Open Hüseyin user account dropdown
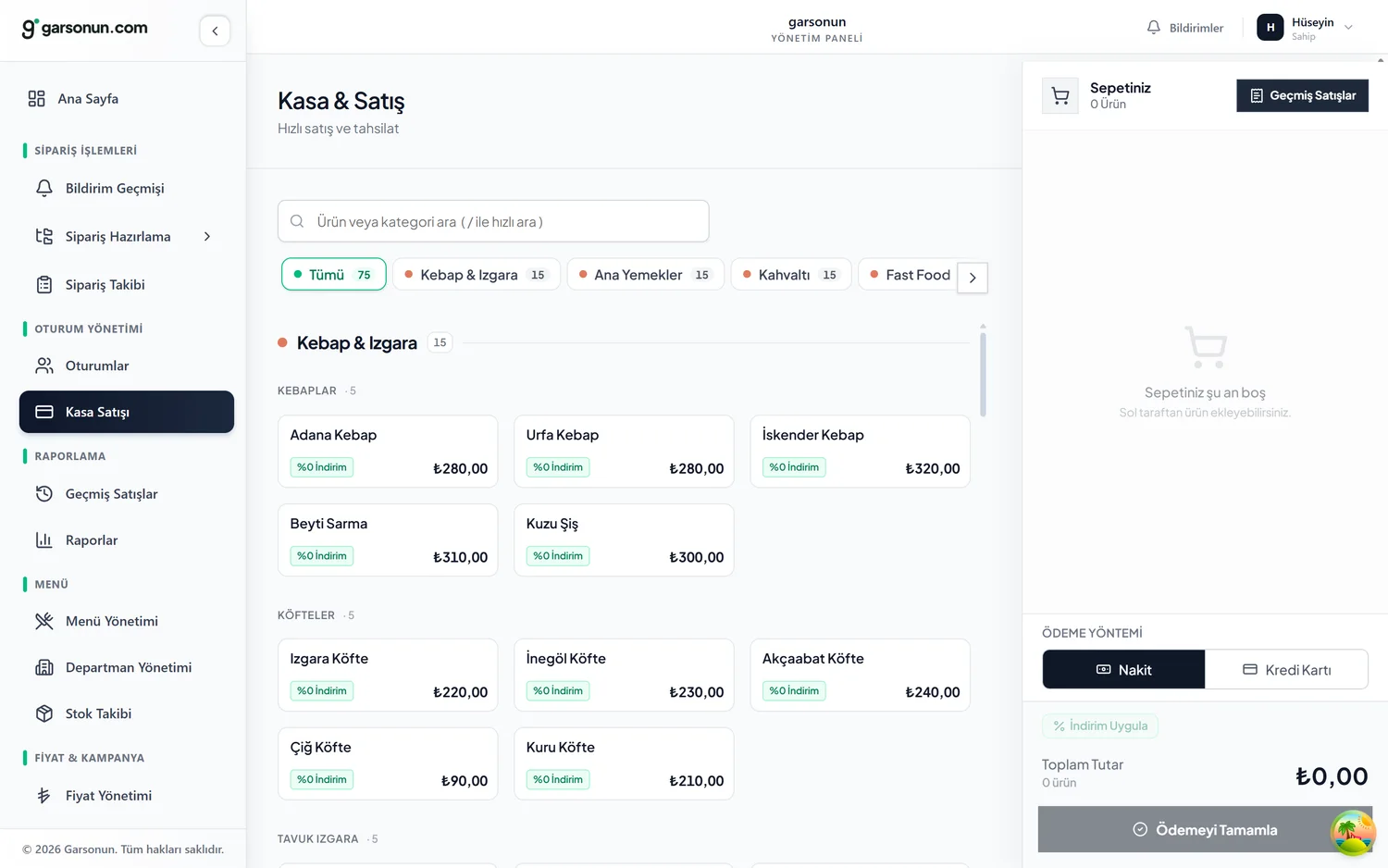Screen dimensions: 1388x868 tap(1305, 28)
